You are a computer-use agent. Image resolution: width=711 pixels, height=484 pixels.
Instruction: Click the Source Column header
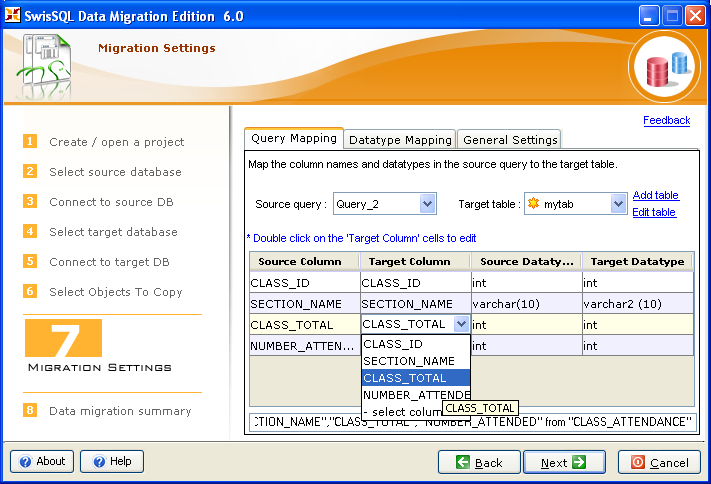tap(304, 261)
